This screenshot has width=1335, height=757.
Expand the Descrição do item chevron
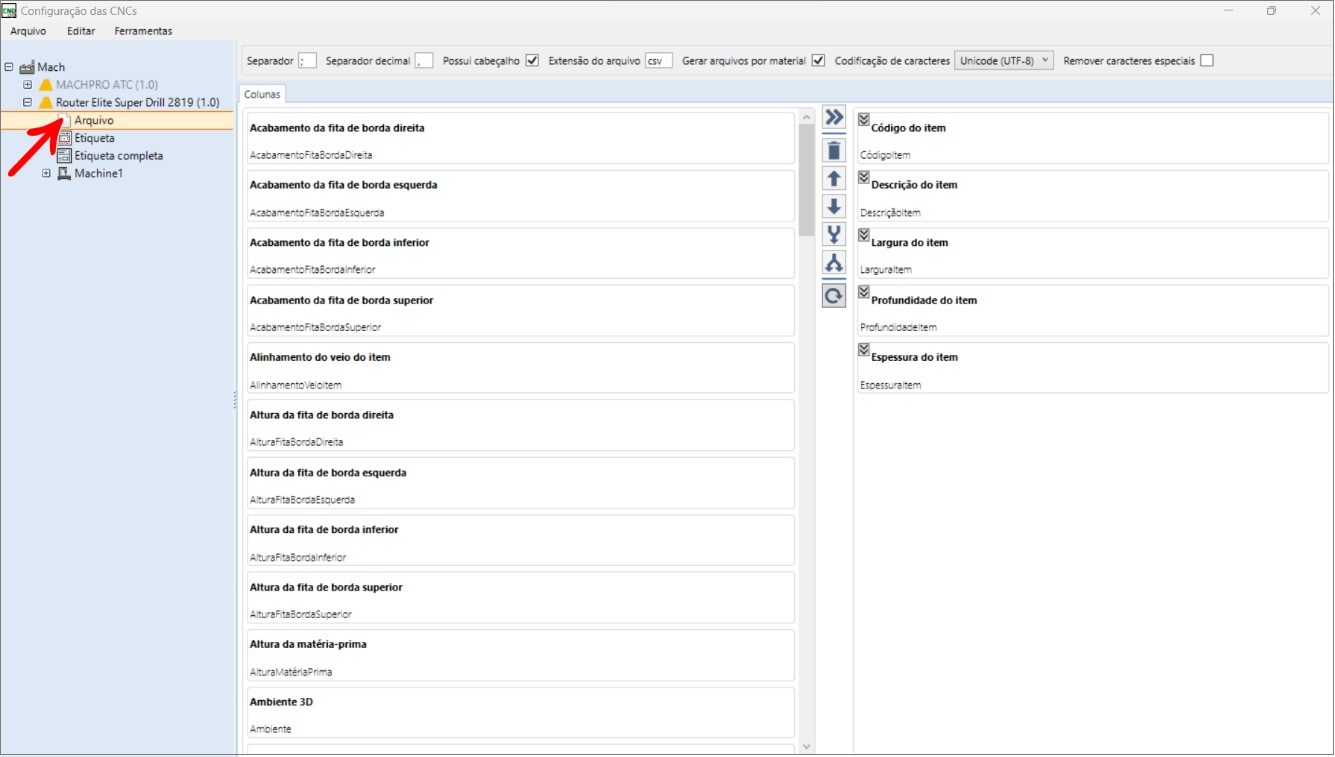pos(865,177)
